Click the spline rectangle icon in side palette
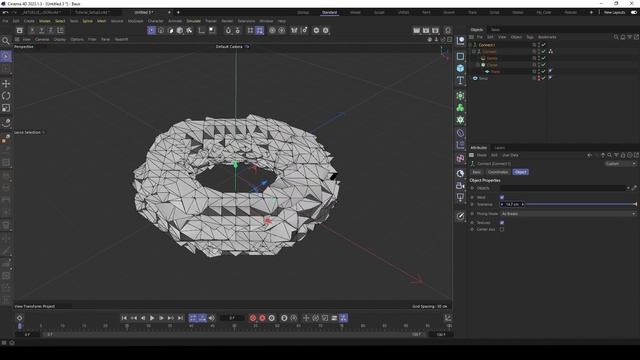640x360 pixels. tap(460, 56)
